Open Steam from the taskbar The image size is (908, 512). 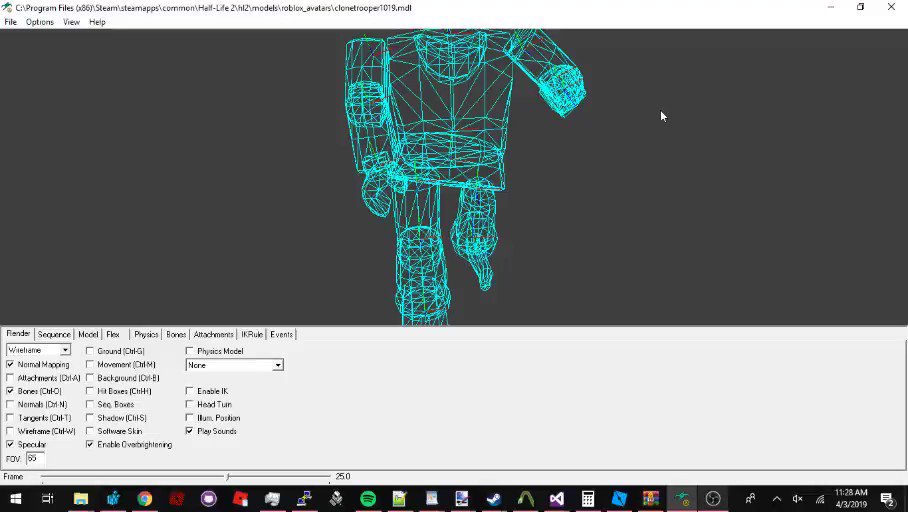(494, 498)
